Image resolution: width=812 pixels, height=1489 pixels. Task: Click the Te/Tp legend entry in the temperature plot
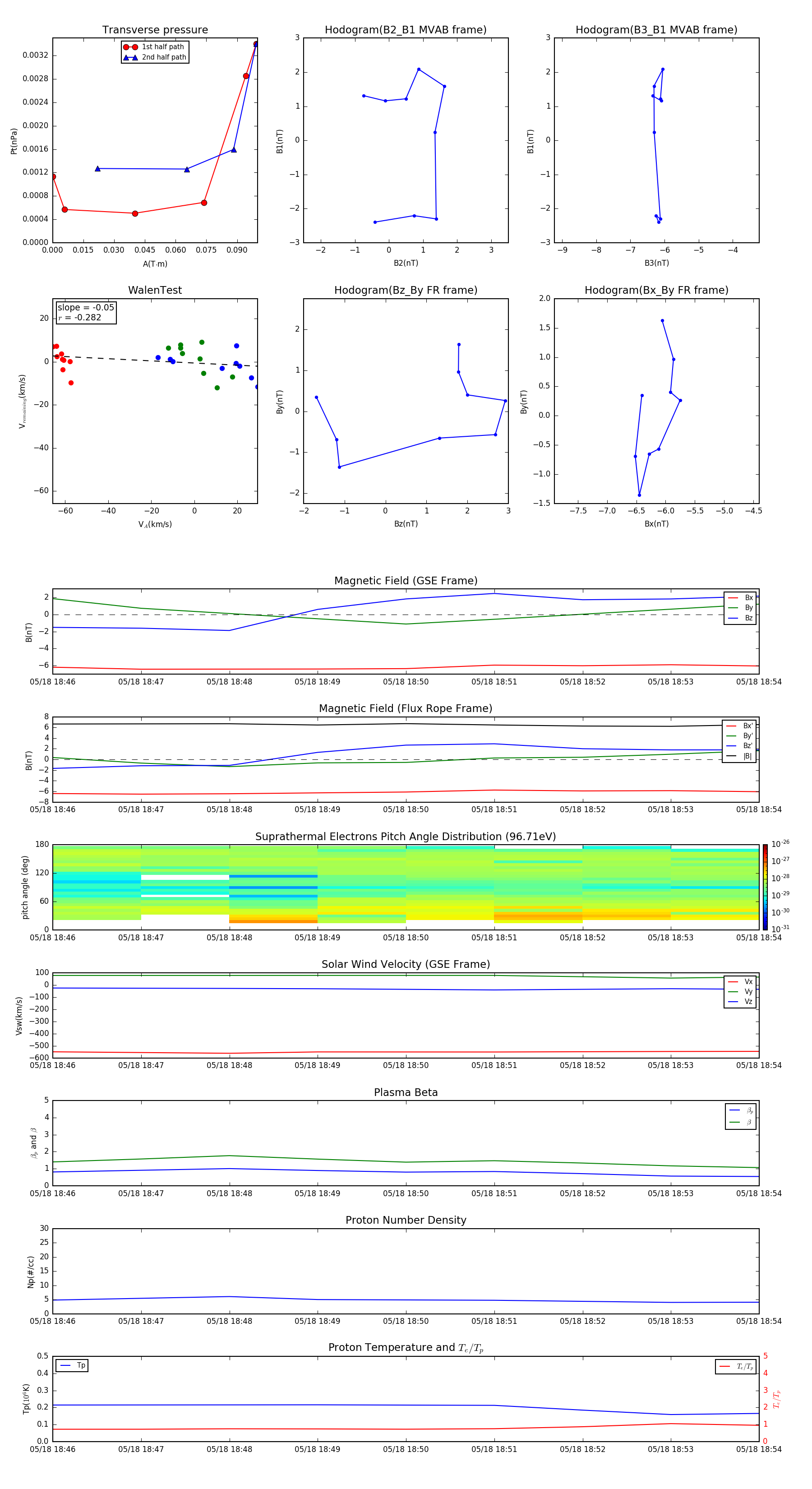735,1366
